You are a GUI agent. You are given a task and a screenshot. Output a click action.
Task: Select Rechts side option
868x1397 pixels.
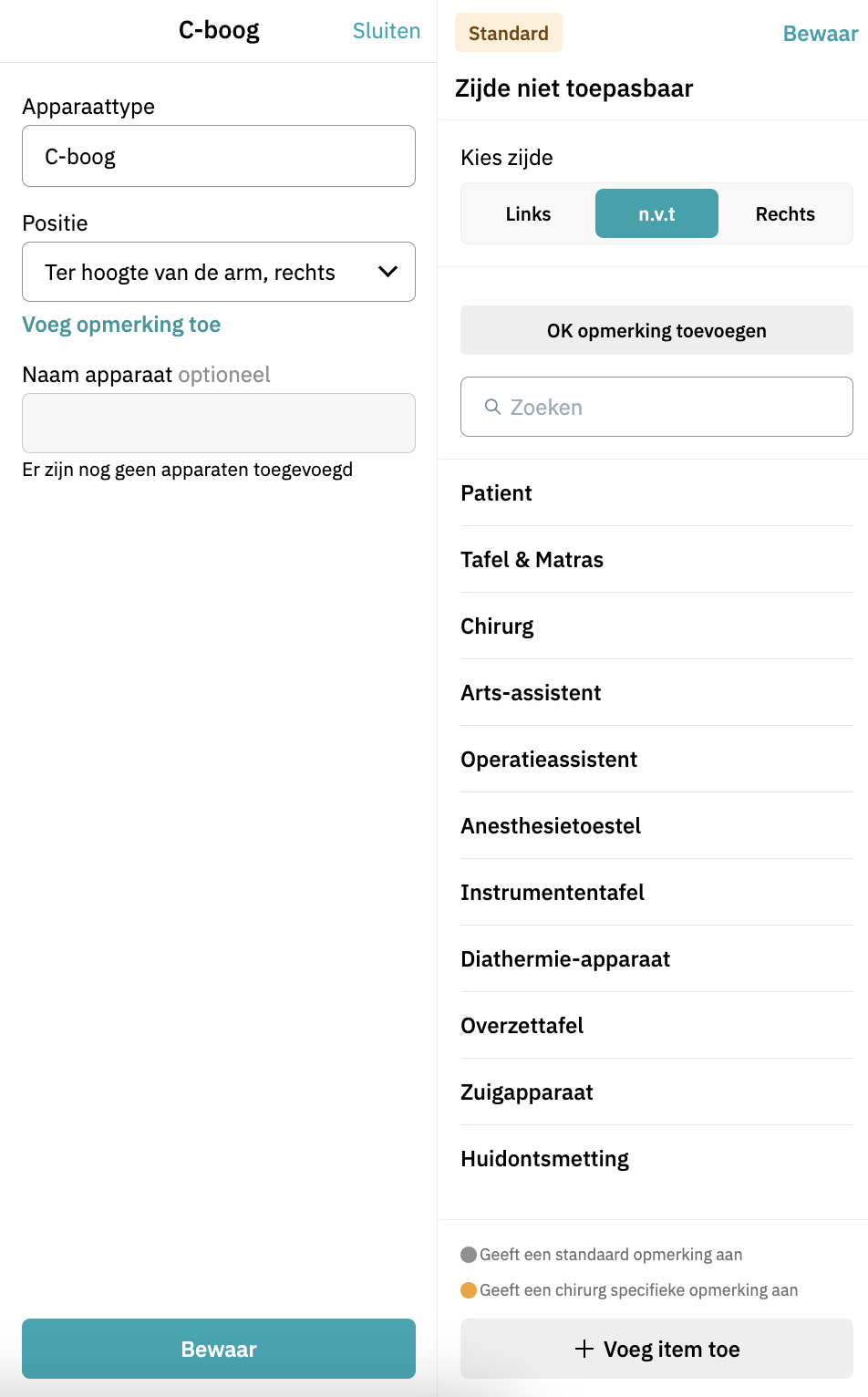[x=785, y=214]
